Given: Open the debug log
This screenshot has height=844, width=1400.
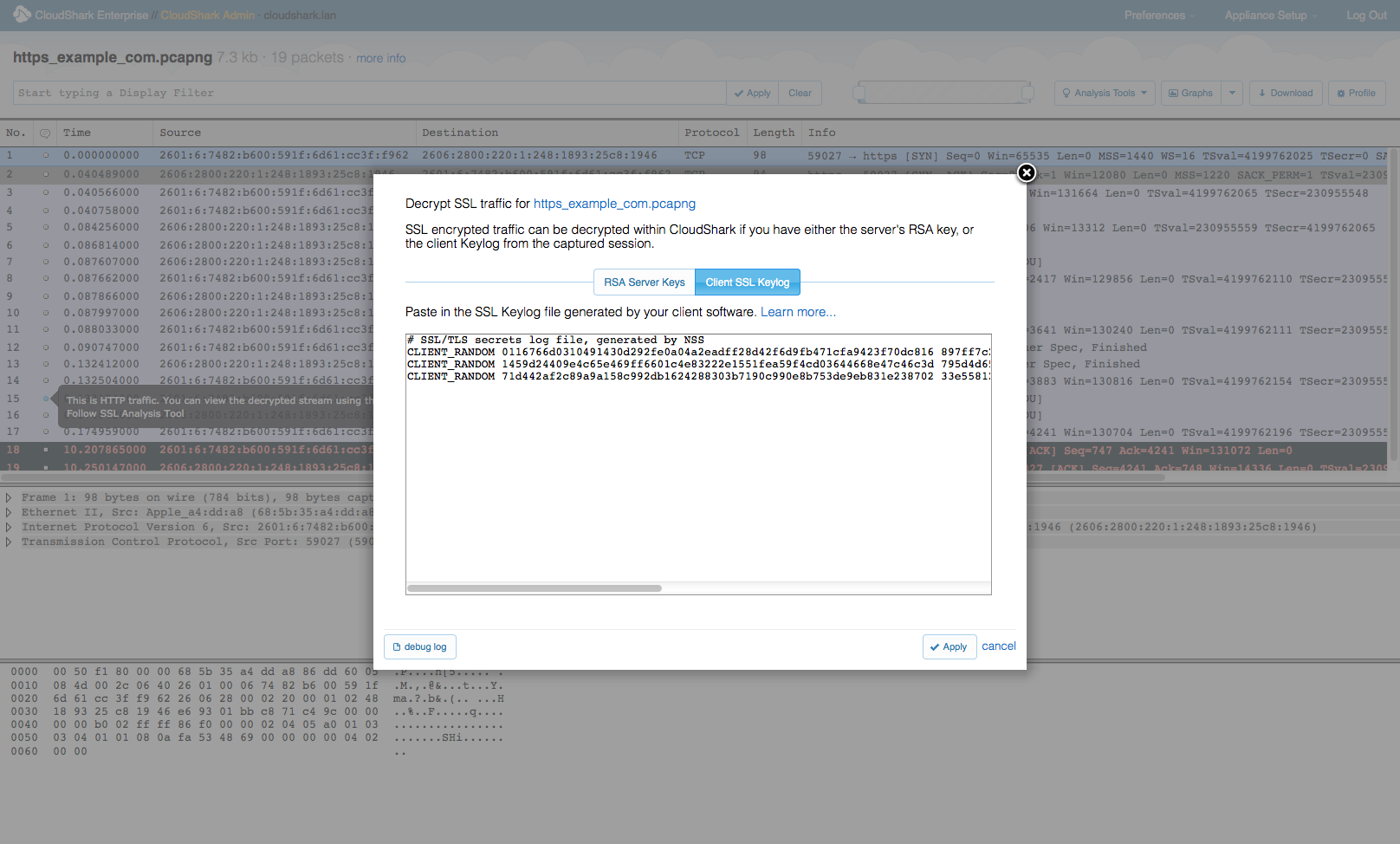Looking at the screenshot, I should (420, 647).
